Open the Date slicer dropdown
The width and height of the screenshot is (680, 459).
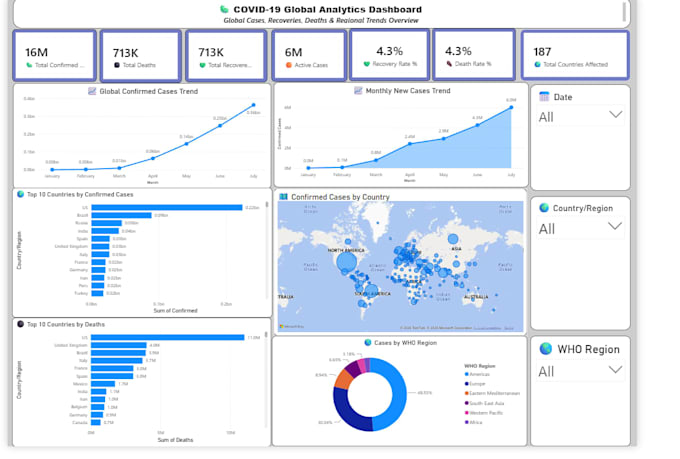(615, 115)
